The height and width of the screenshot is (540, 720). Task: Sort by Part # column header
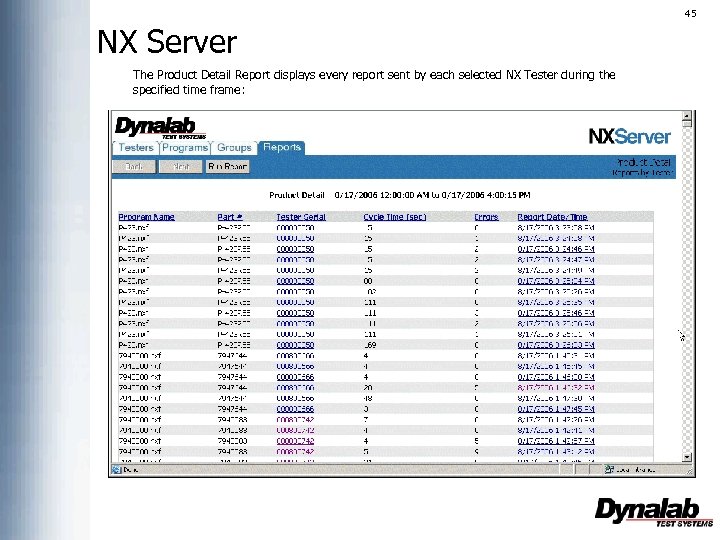coord(230,217)
